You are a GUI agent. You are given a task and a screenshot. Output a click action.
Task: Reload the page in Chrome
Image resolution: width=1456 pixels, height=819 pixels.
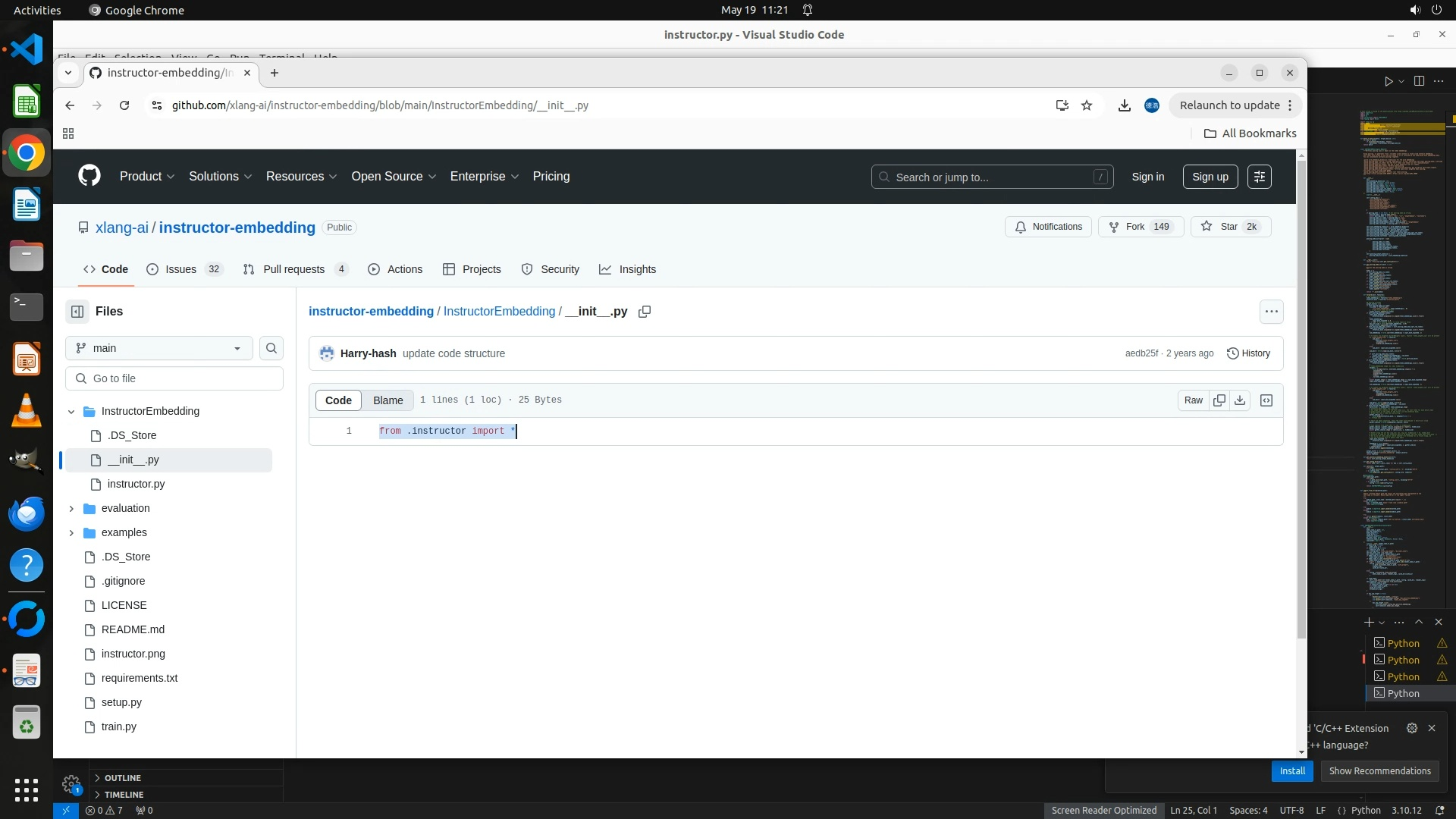124,105
